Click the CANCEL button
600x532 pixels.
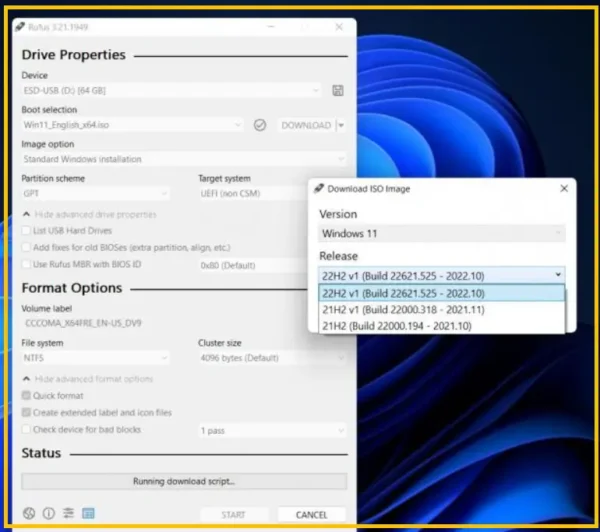coord(311,515)
